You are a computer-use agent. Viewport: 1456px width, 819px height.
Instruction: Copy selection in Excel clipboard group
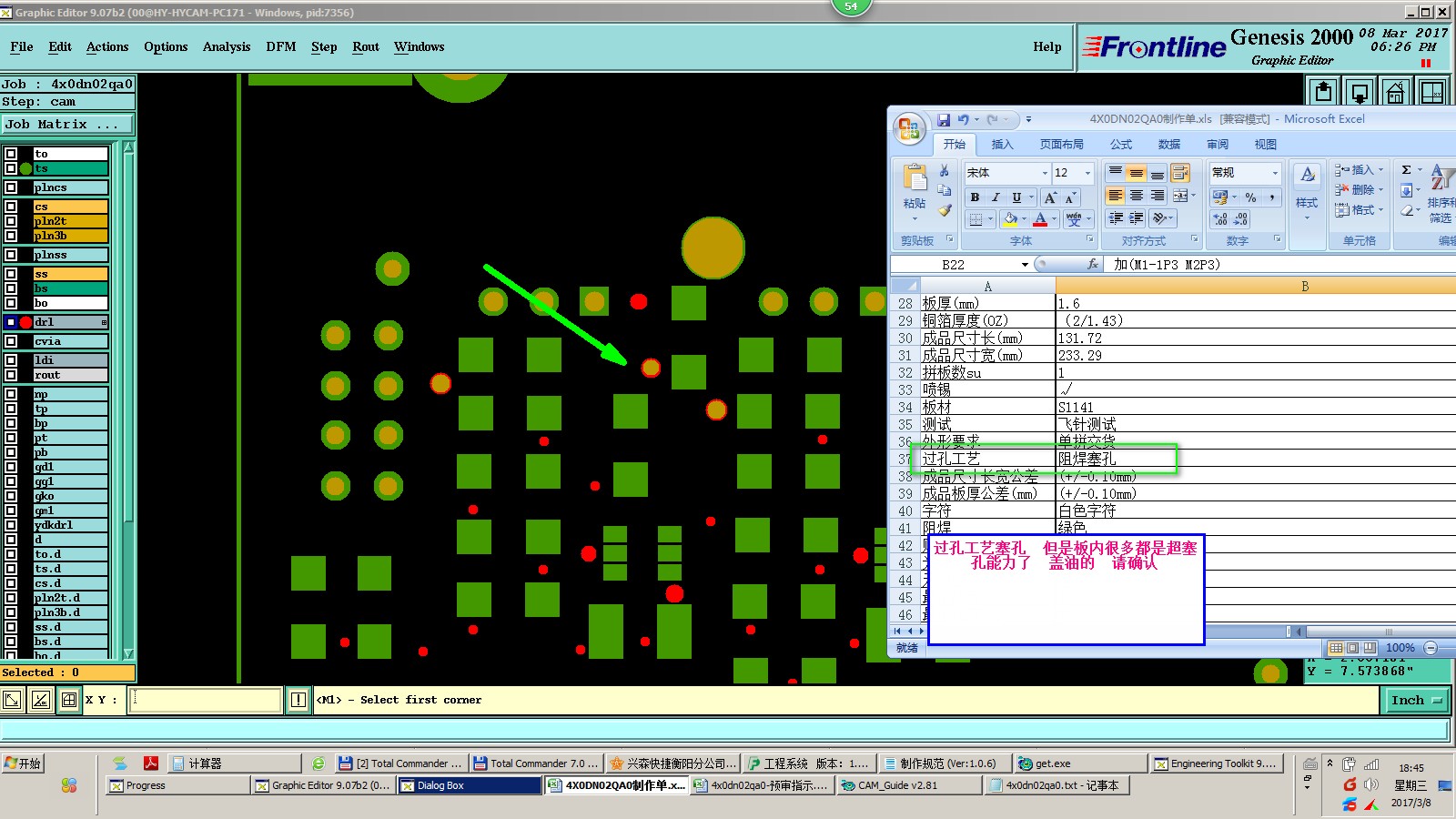point(945,190)
